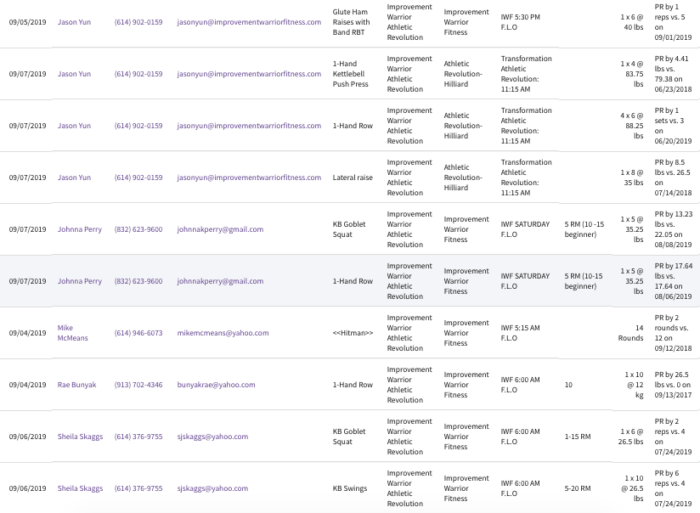
Task: Click Johnna Perry's email in the 1-Hand Row row
Action: click(x=220, y=281)
